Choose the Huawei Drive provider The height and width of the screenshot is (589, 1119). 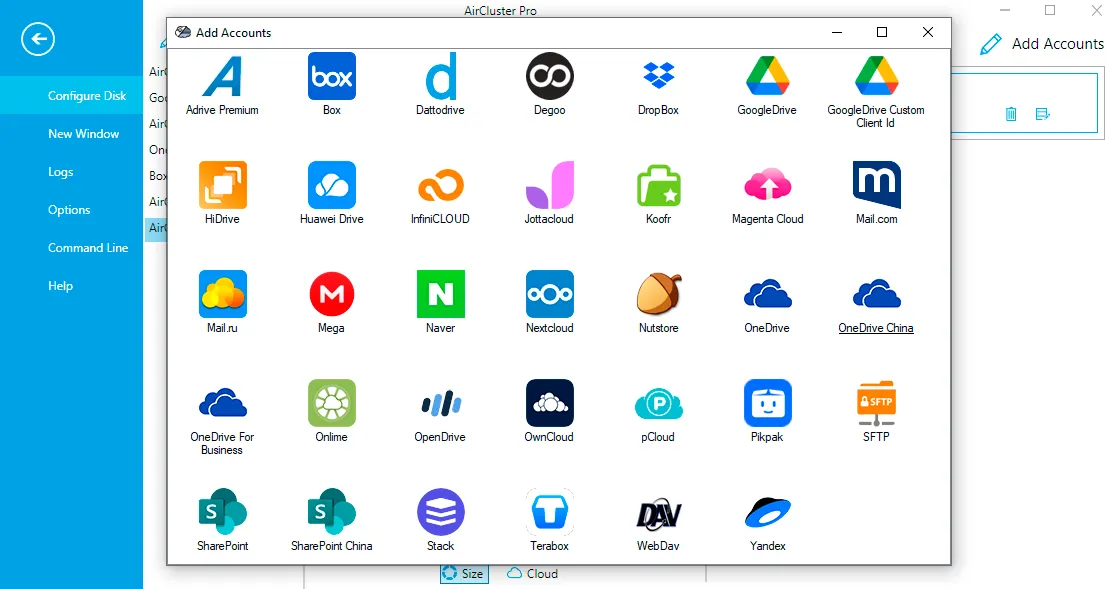332,185
